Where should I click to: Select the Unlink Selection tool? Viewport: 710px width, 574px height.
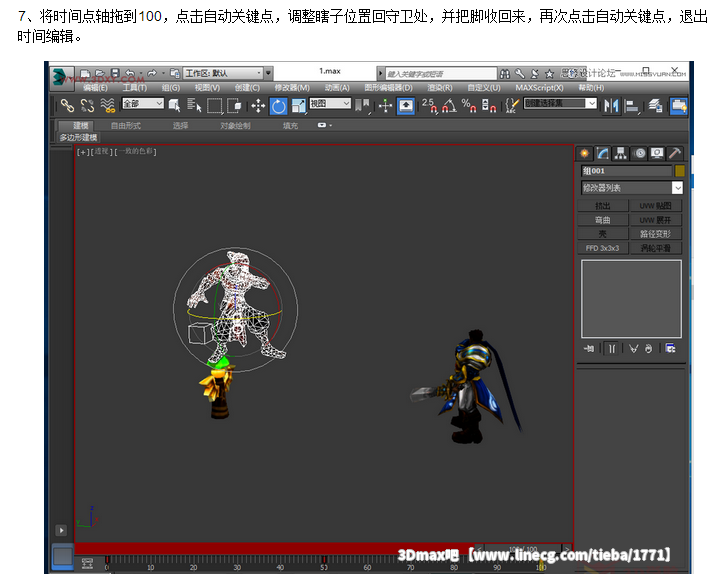[x=87, y=105]
